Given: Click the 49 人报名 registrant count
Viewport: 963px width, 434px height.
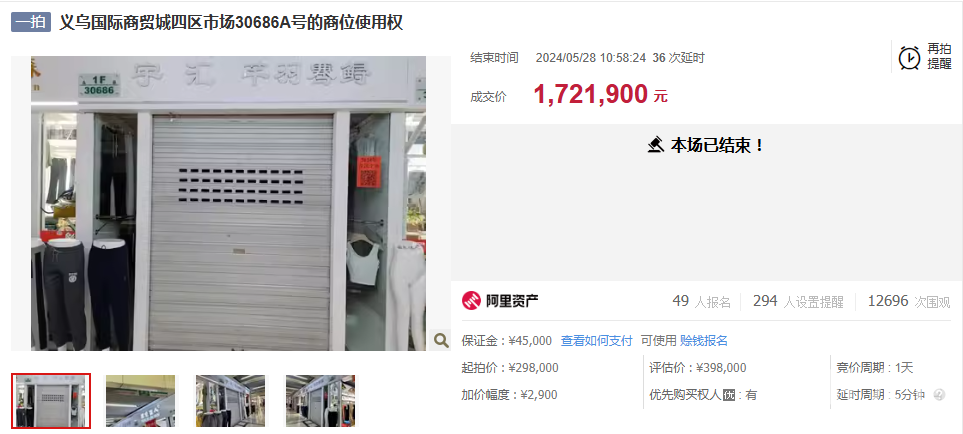Looking at the screenshot, I should 701,301.
